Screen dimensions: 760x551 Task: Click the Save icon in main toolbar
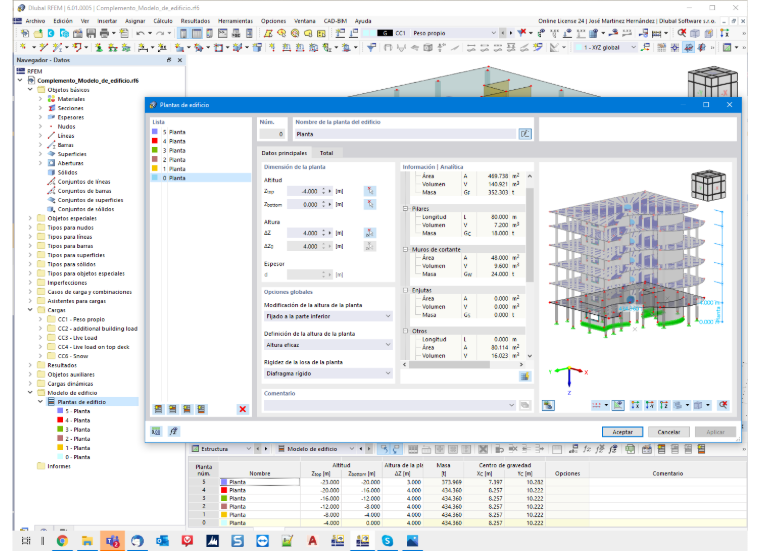pyautogui.click(x=91, y=33)
